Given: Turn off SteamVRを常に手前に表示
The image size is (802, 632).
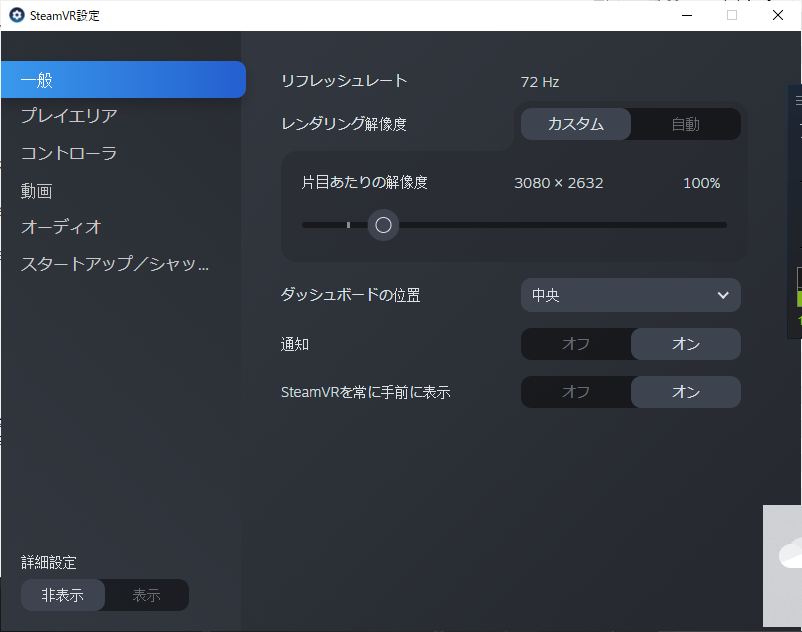Looking at the screenshot, I should click(x=576, y=392).
